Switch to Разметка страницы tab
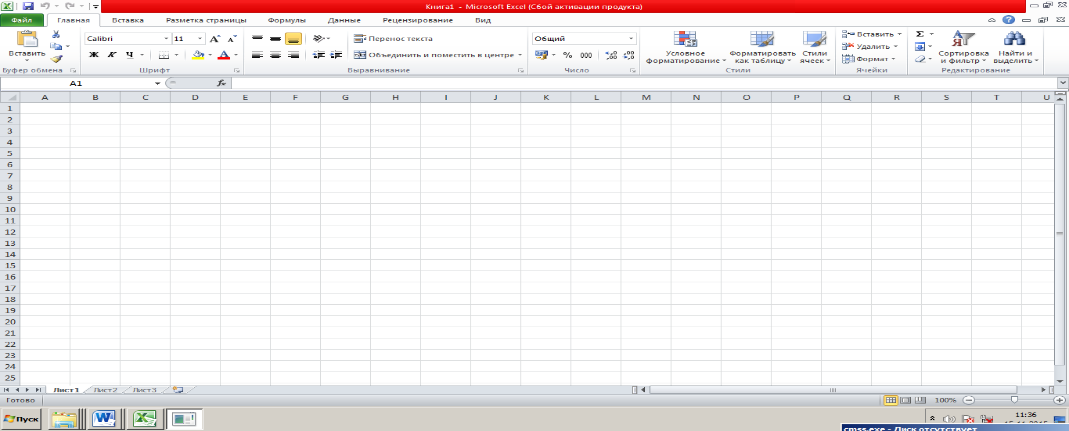The height and width of the screenshot is (431, 1069). pyautogui.click(x=207, y=20)
